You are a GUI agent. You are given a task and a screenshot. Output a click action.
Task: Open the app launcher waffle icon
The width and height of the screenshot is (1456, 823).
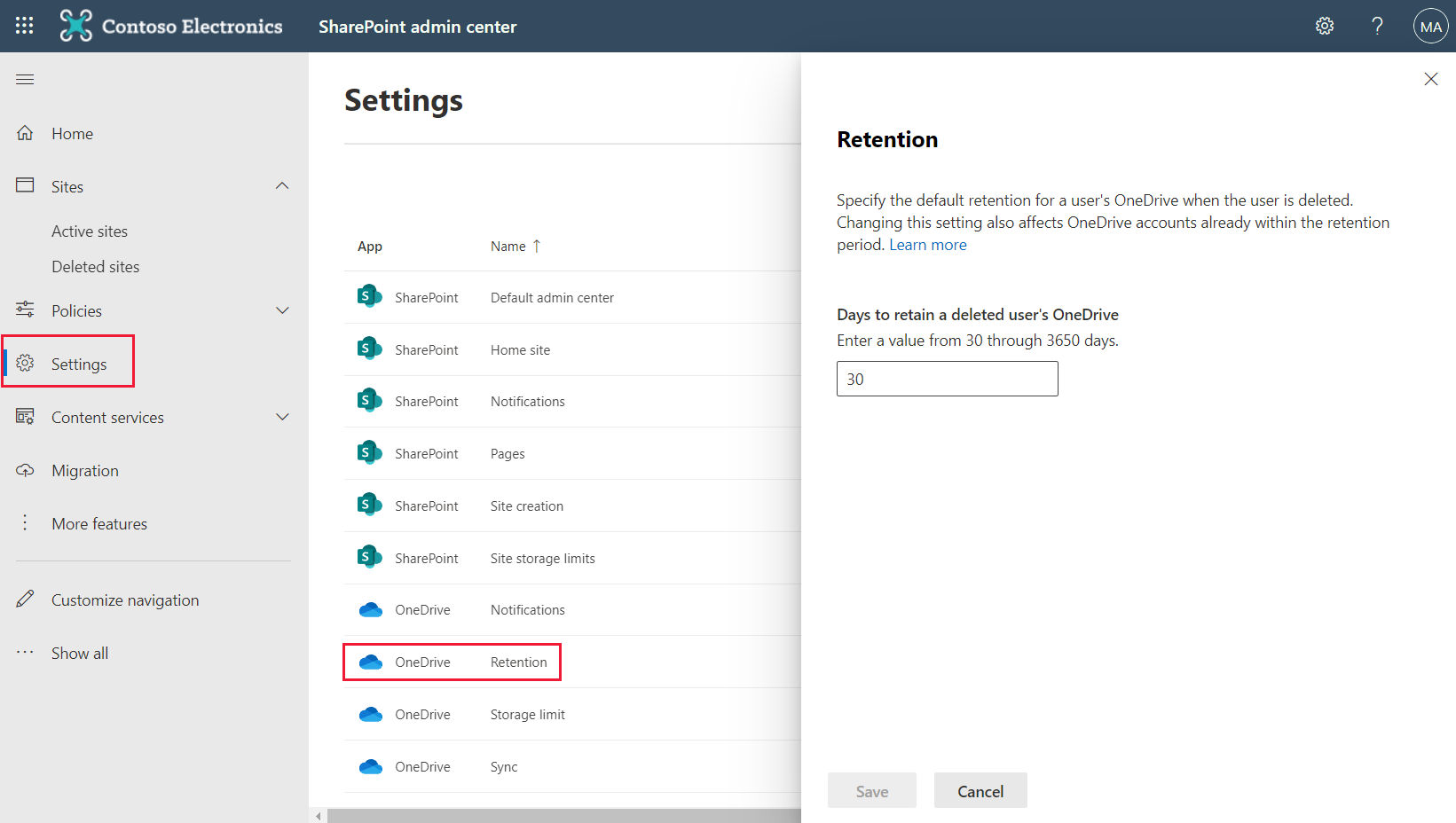pos(25,26)
